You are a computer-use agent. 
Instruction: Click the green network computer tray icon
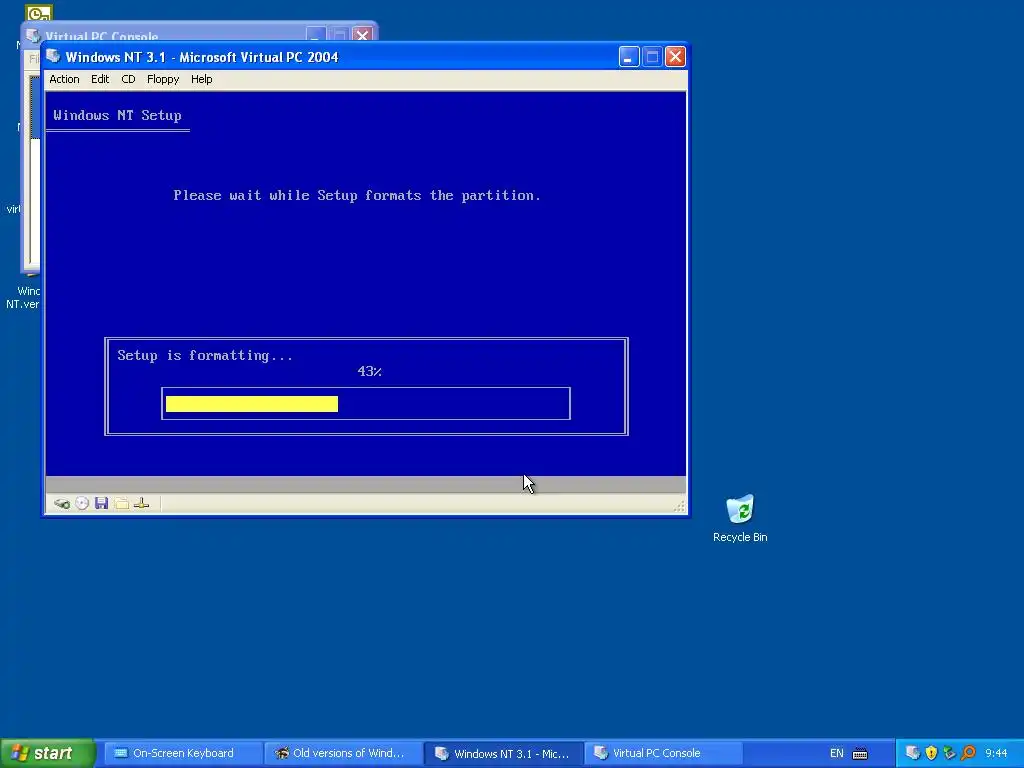click(950, 753)
